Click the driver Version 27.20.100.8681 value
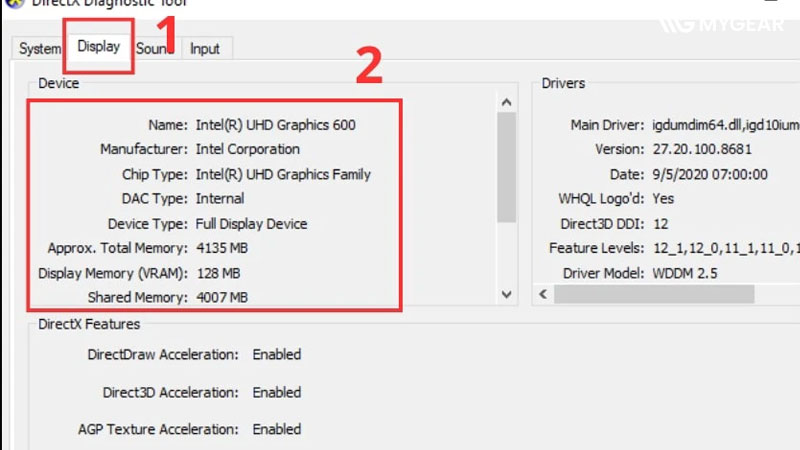 coord(700,149)
